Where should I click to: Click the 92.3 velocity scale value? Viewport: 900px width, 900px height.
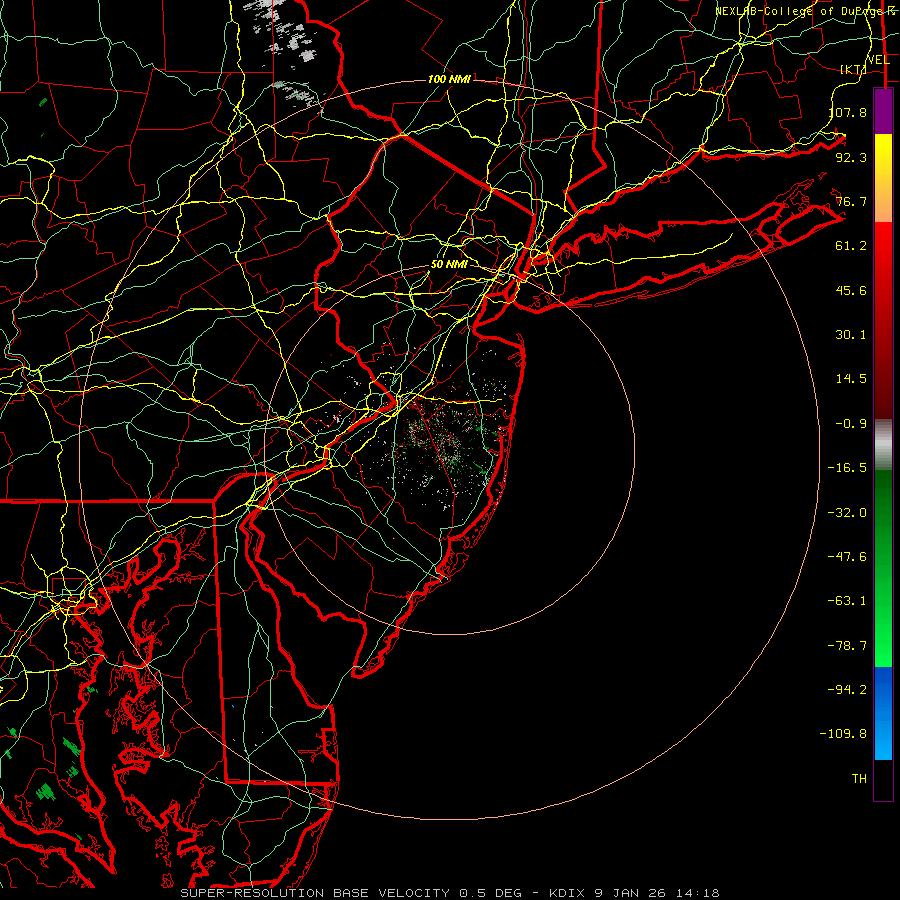851,157
